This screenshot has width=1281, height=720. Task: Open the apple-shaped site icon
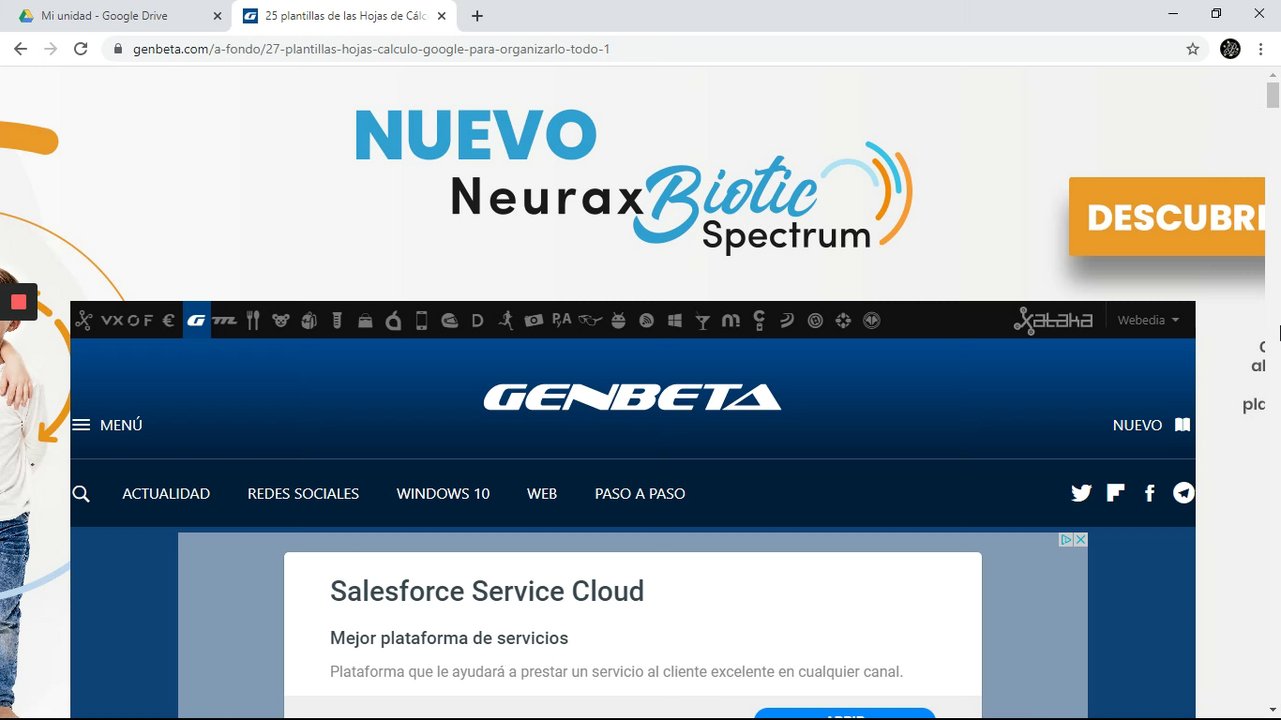393,320
